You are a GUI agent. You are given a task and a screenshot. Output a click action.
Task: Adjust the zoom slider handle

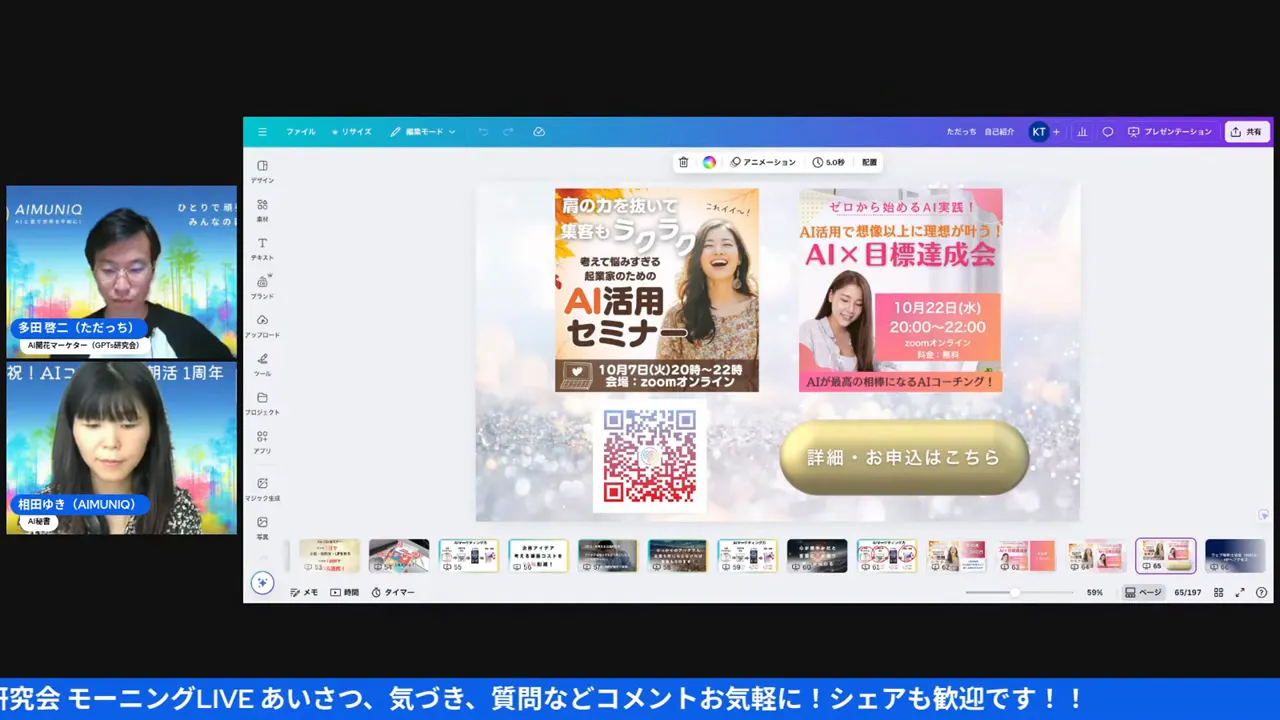pos(1015,593)
